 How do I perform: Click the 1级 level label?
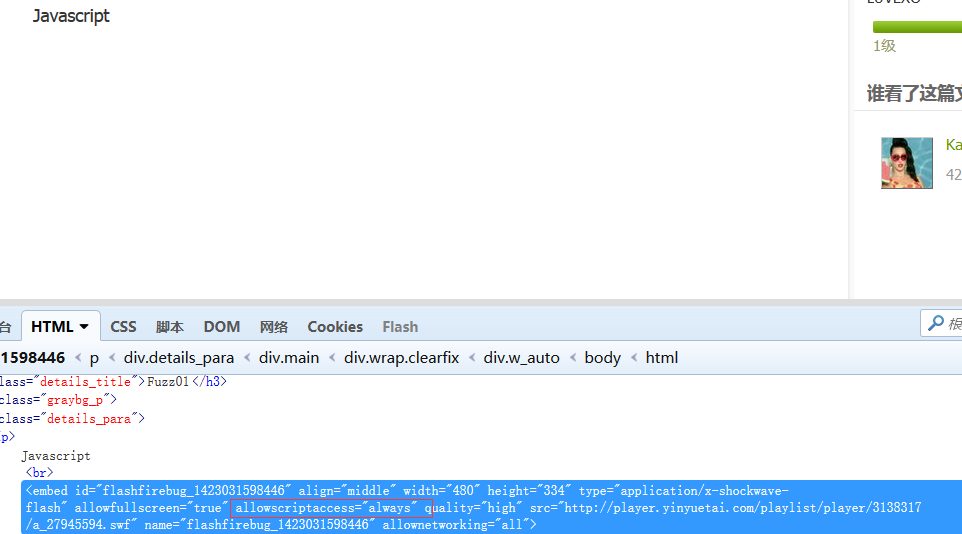(885, 46)
